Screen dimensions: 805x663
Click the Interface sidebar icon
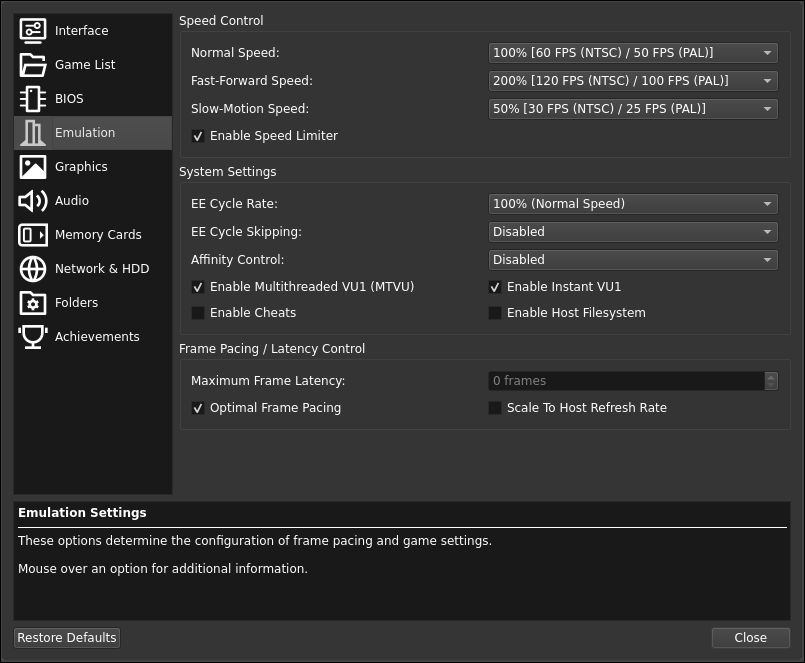(33, 30)
